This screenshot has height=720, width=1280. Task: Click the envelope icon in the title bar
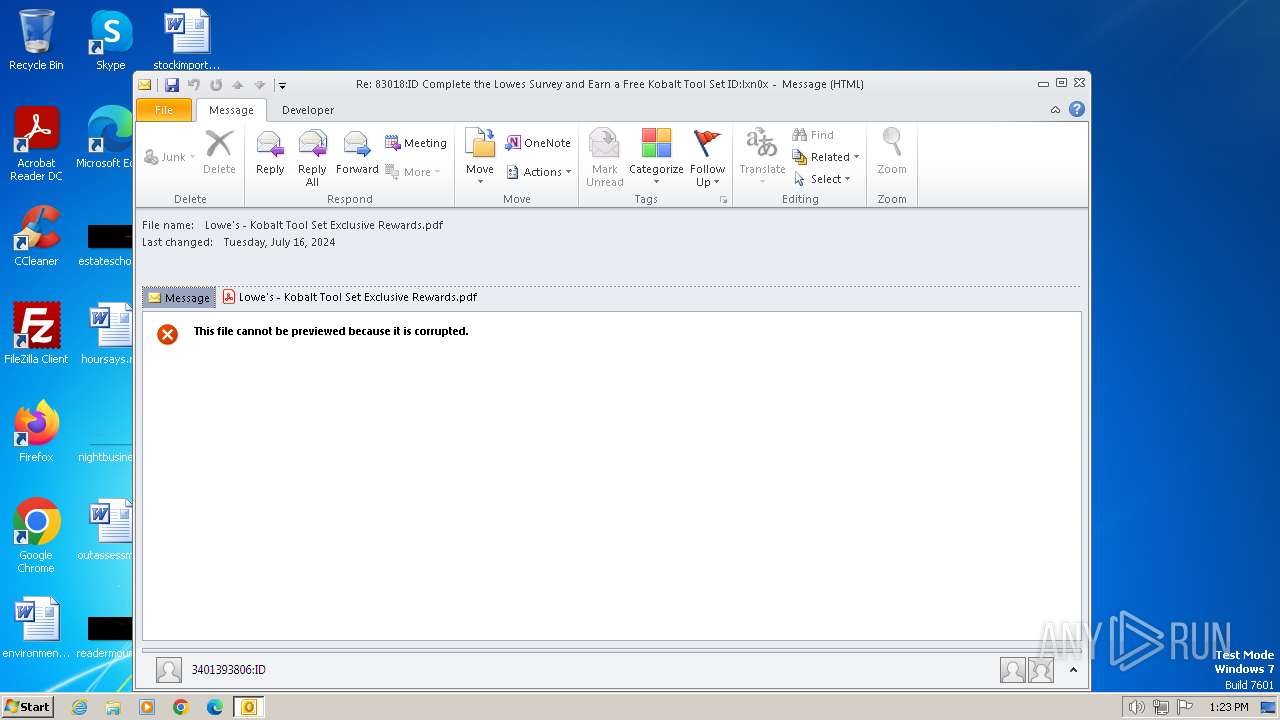tap(145, 85)
